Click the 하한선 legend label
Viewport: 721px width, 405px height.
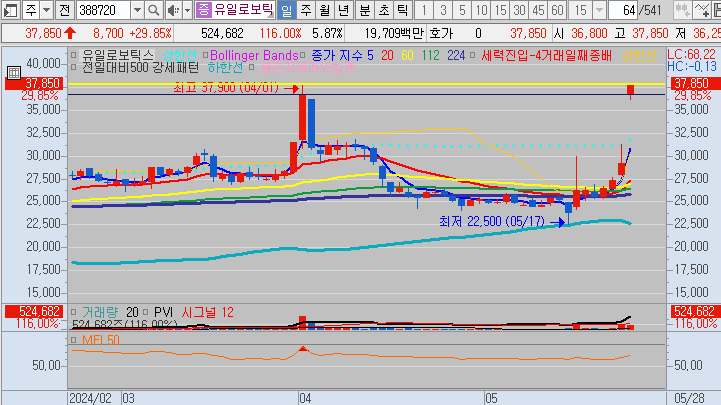click(x=225, y=68)
